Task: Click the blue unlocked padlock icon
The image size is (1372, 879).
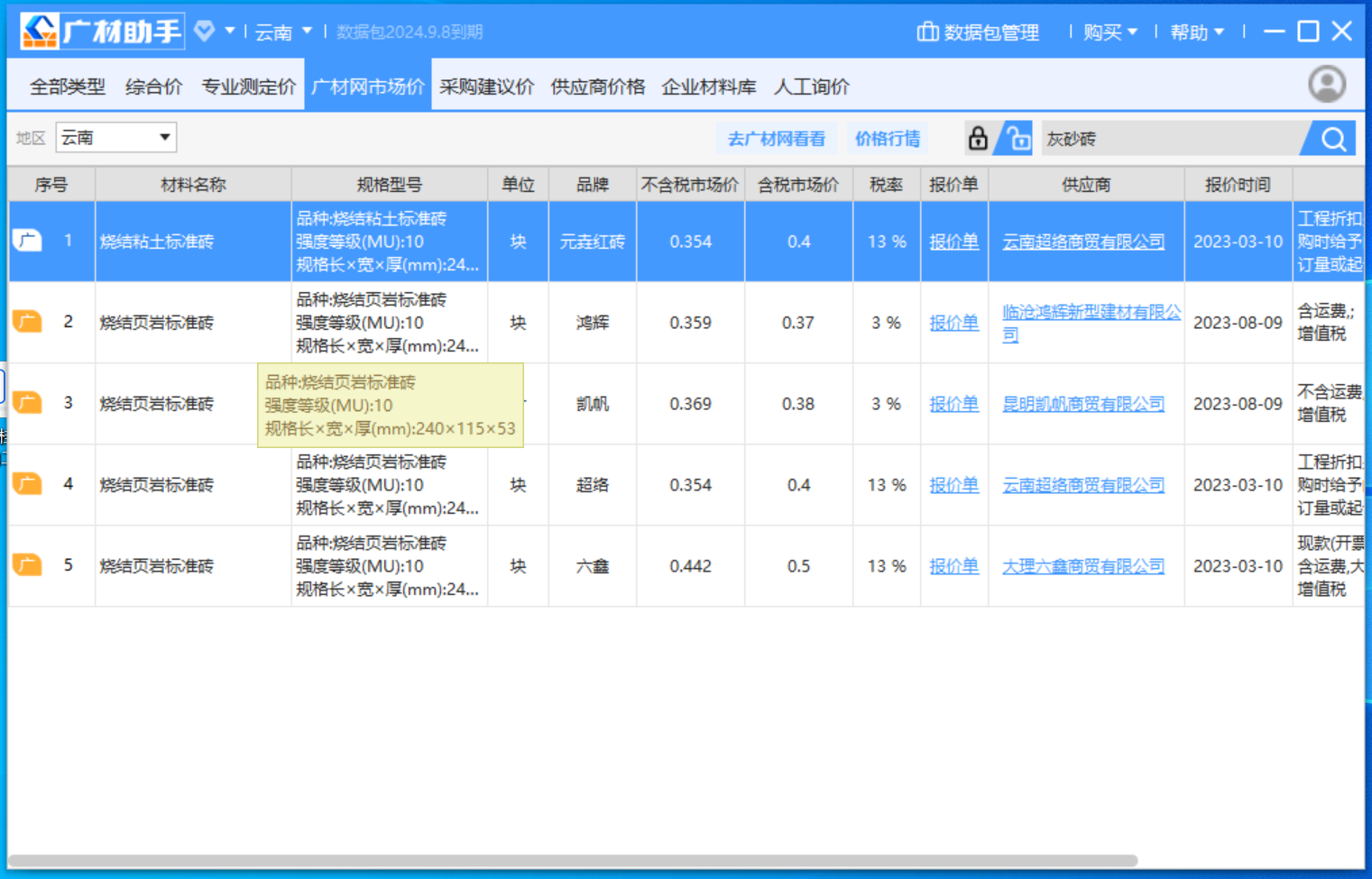Action: tap(1017, 139)
